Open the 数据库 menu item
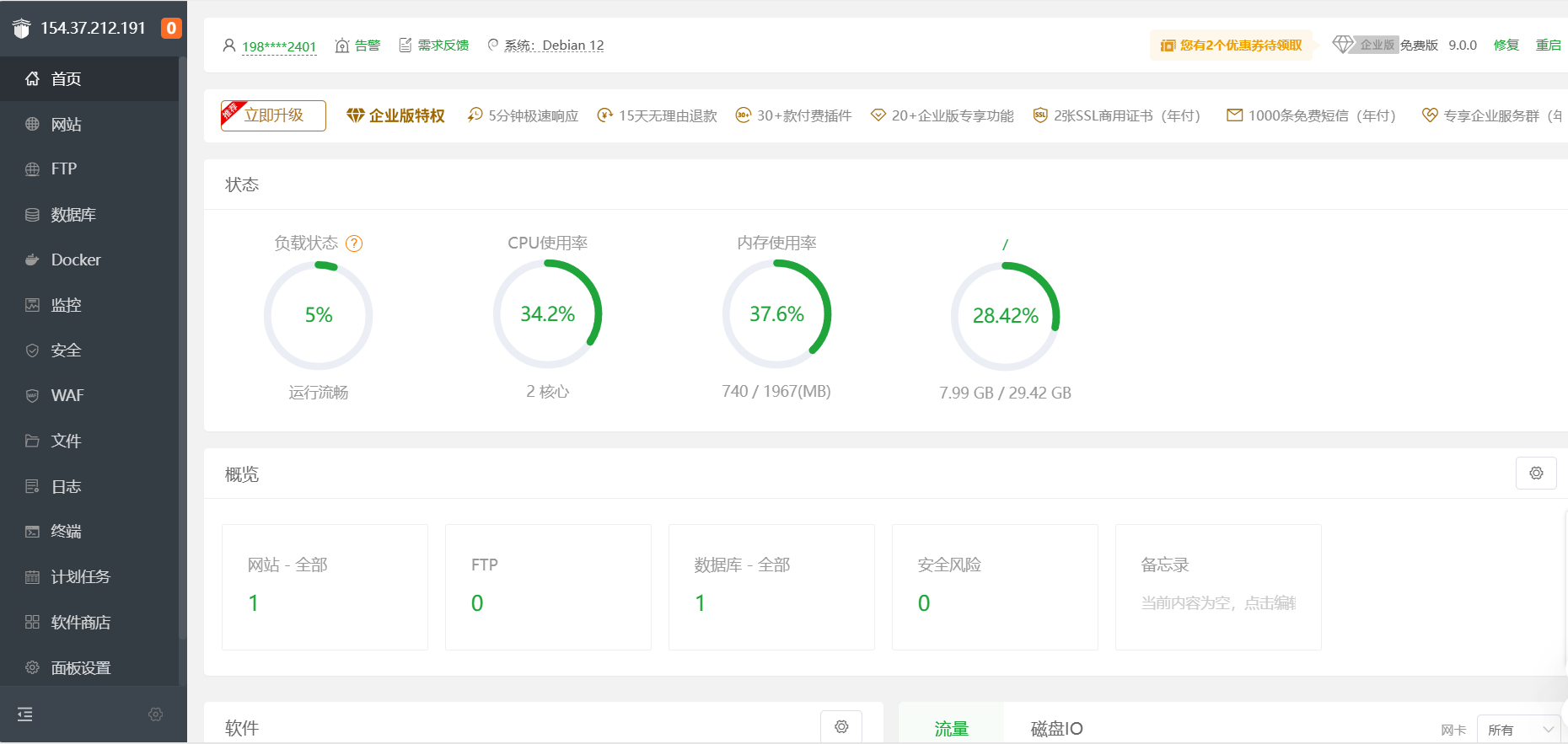This screenshot has width=1568, height=744. pyautogui.click(x=89, y=214)
